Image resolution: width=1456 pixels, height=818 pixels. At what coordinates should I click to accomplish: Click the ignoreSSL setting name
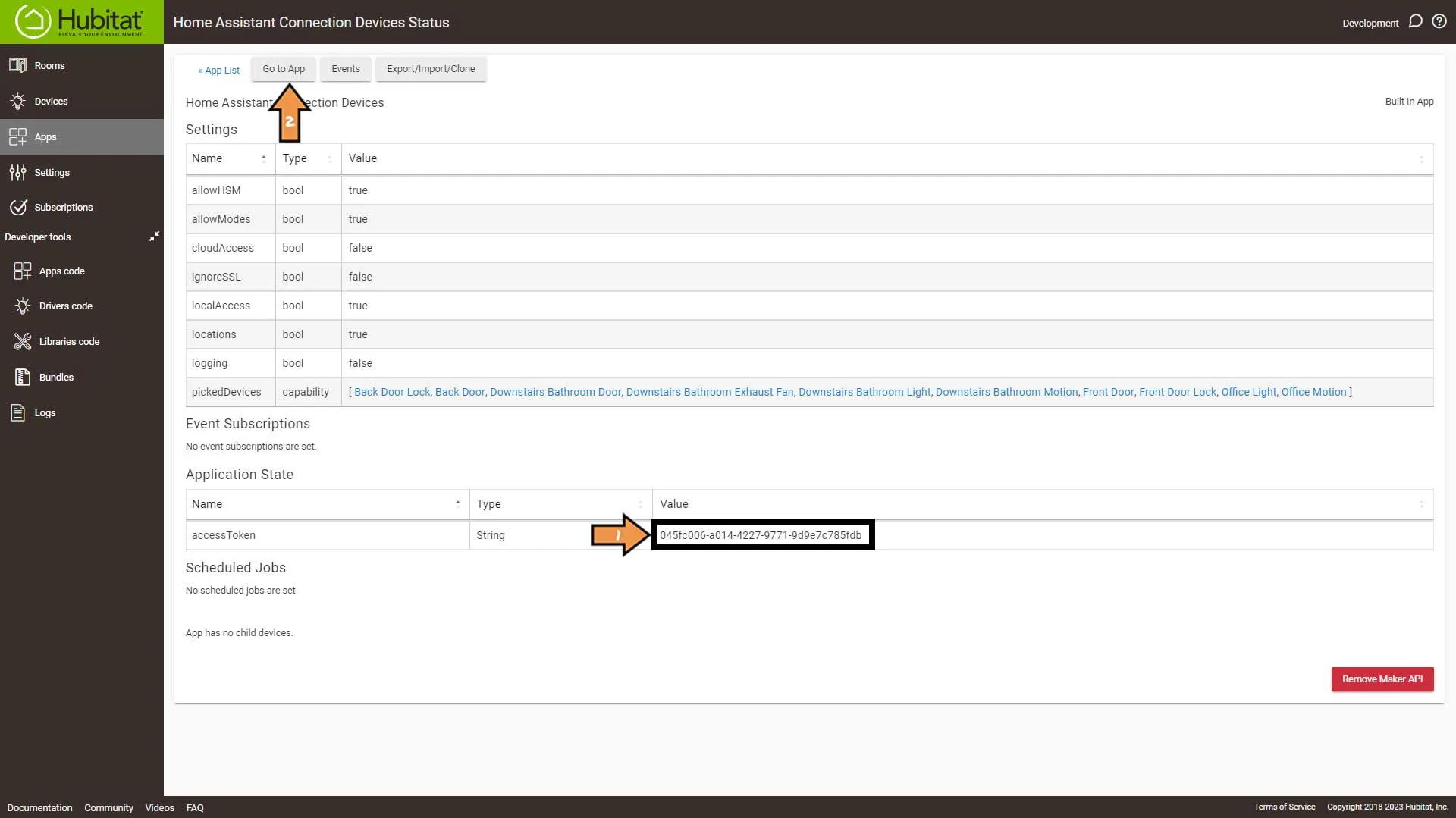point(216,277)
